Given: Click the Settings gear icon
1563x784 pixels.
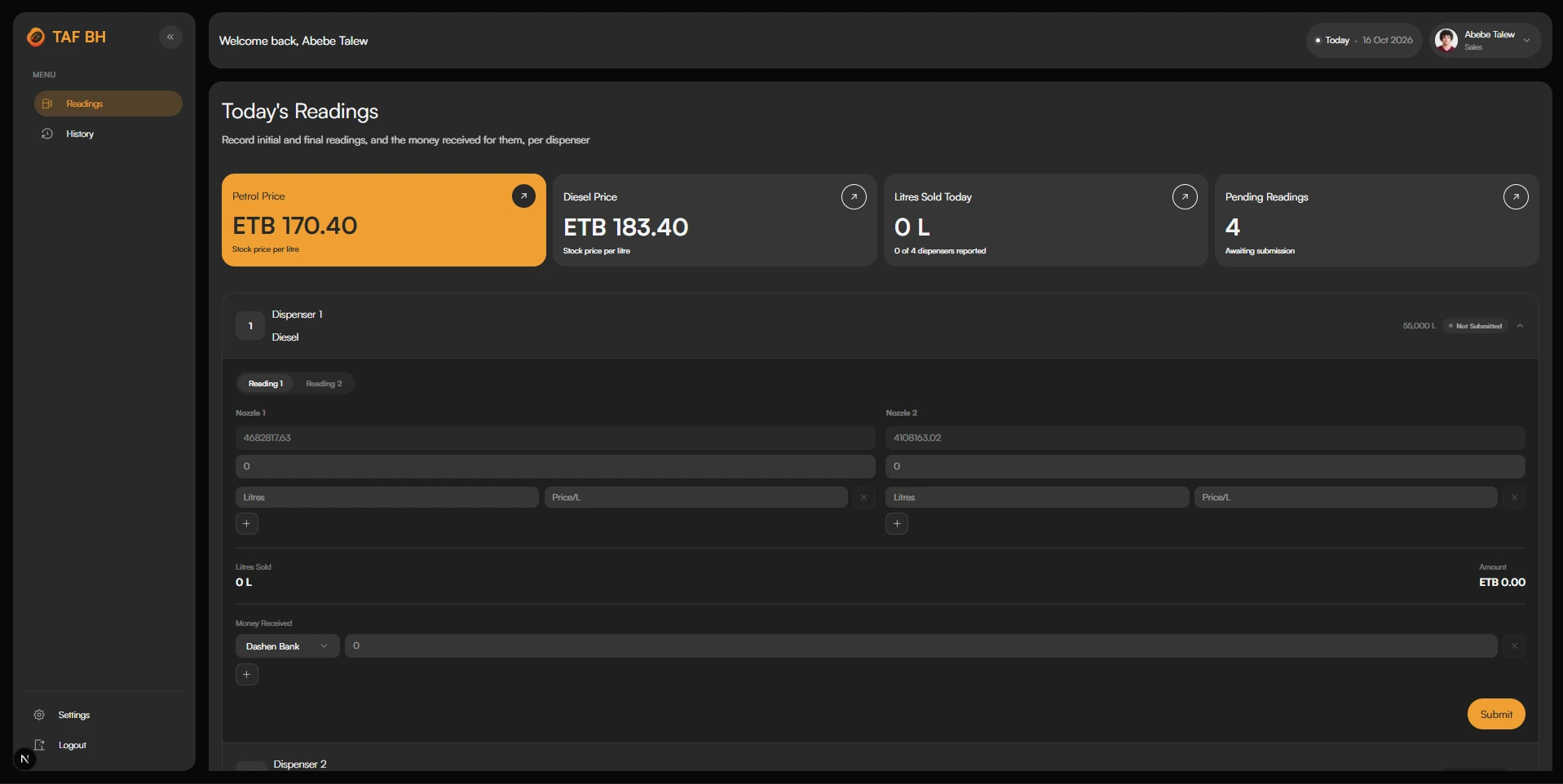Looking at the screenshot, I should coord(39,715).
